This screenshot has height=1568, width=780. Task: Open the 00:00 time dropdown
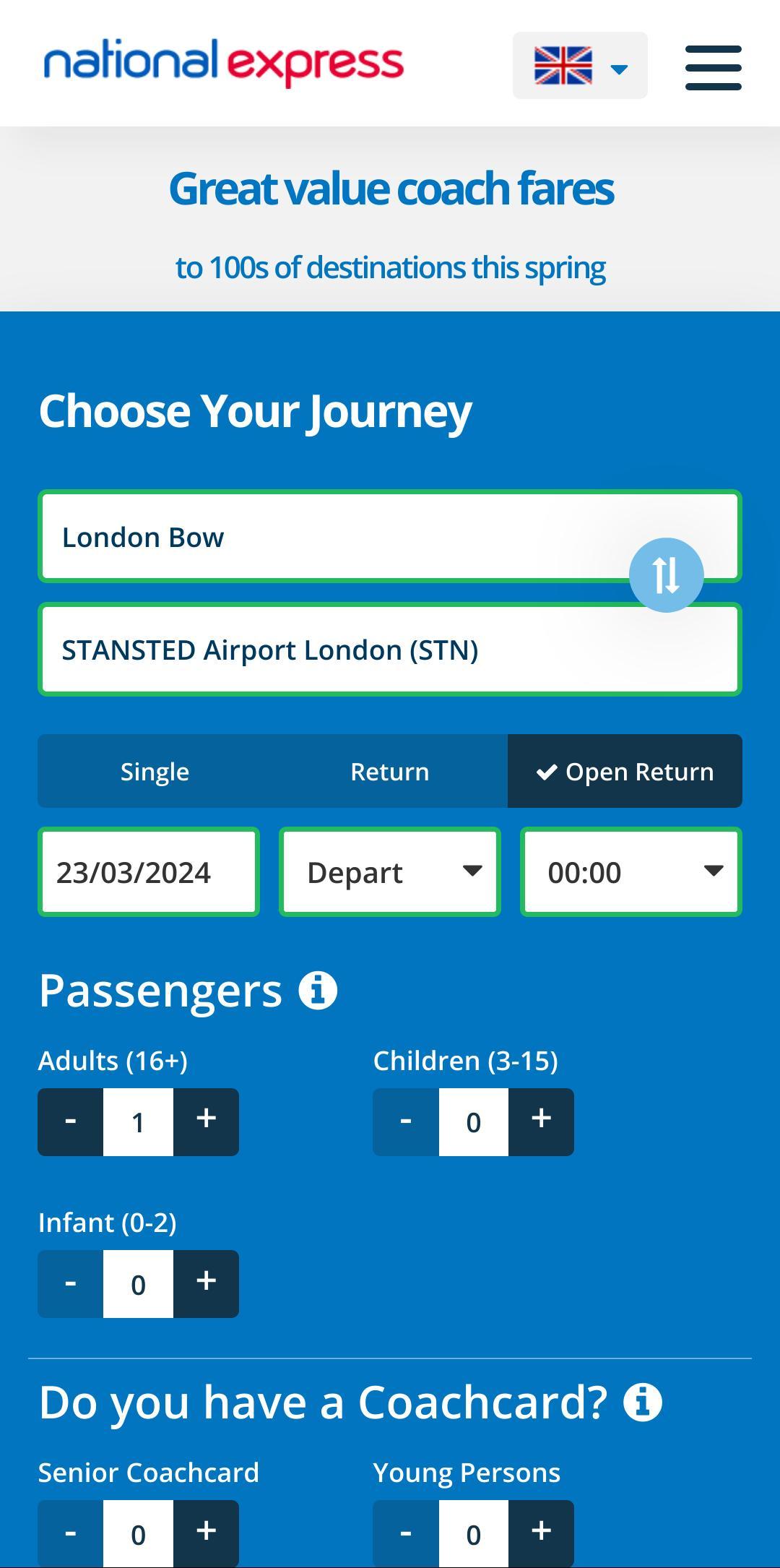pyautogui.click(x=631, y=872)
